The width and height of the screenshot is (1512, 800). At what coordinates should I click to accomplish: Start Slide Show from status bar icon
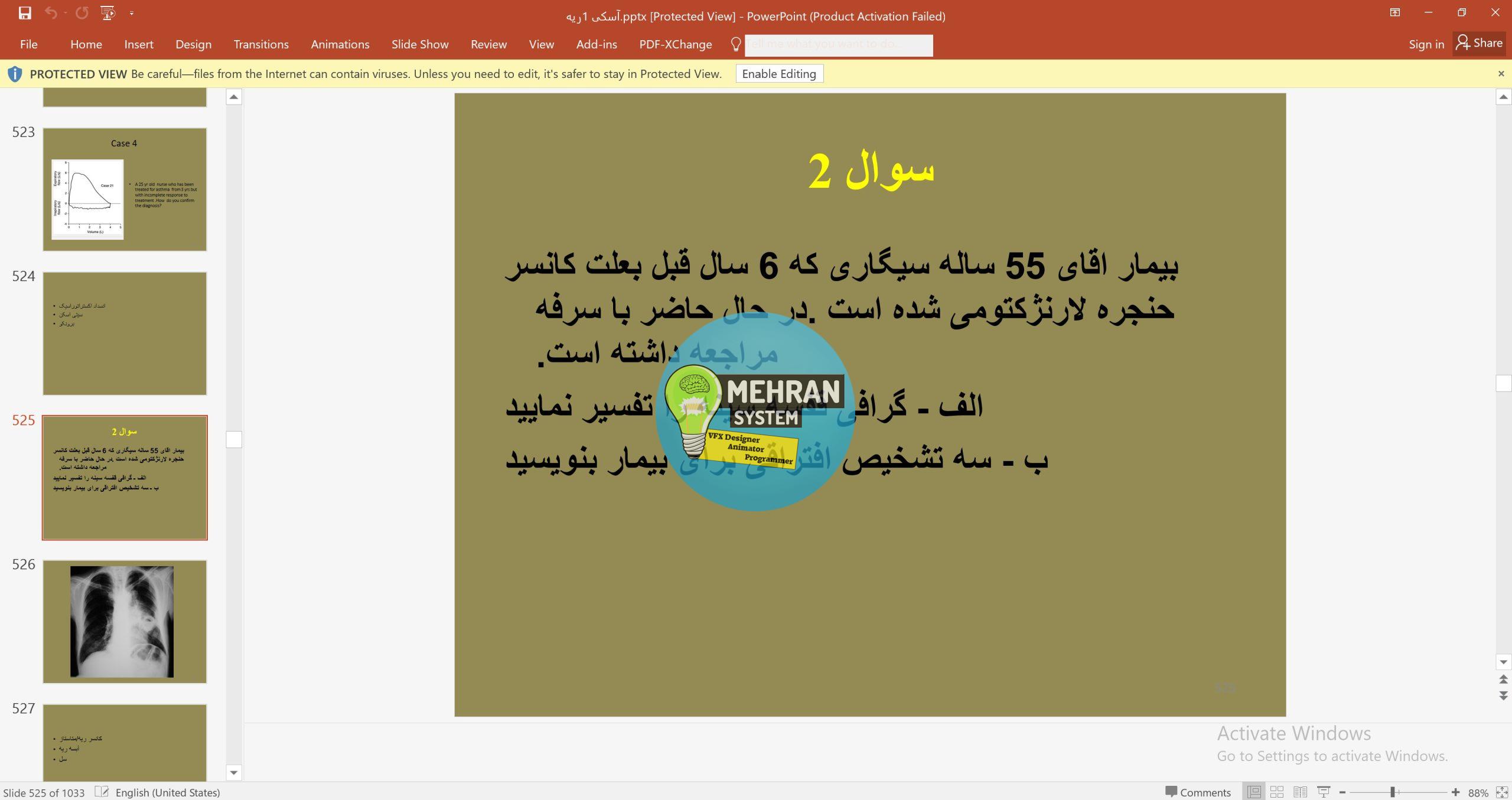click(1324, 792)
